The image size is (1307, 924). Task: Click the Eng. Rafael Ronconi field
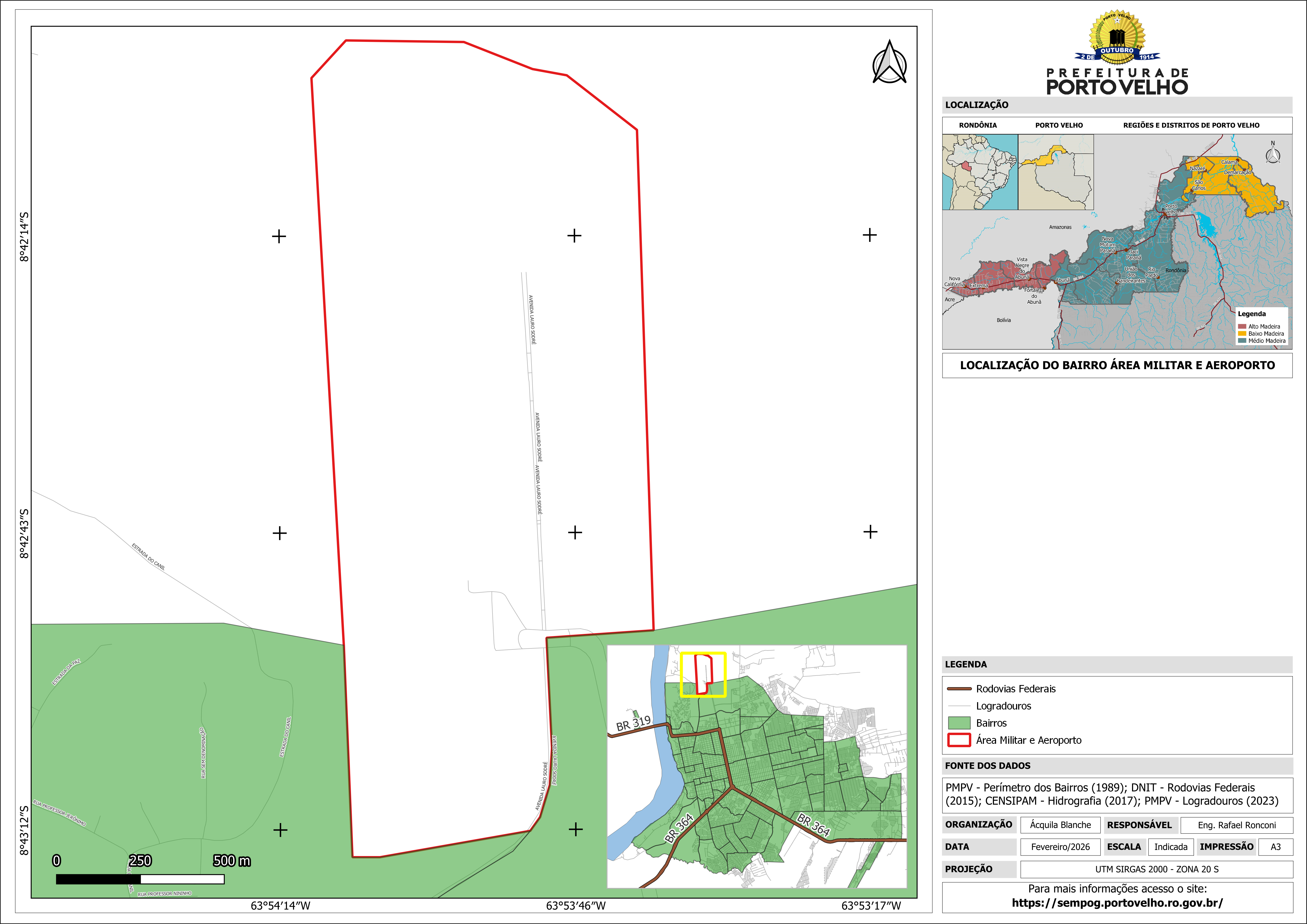pos(1236,825)
